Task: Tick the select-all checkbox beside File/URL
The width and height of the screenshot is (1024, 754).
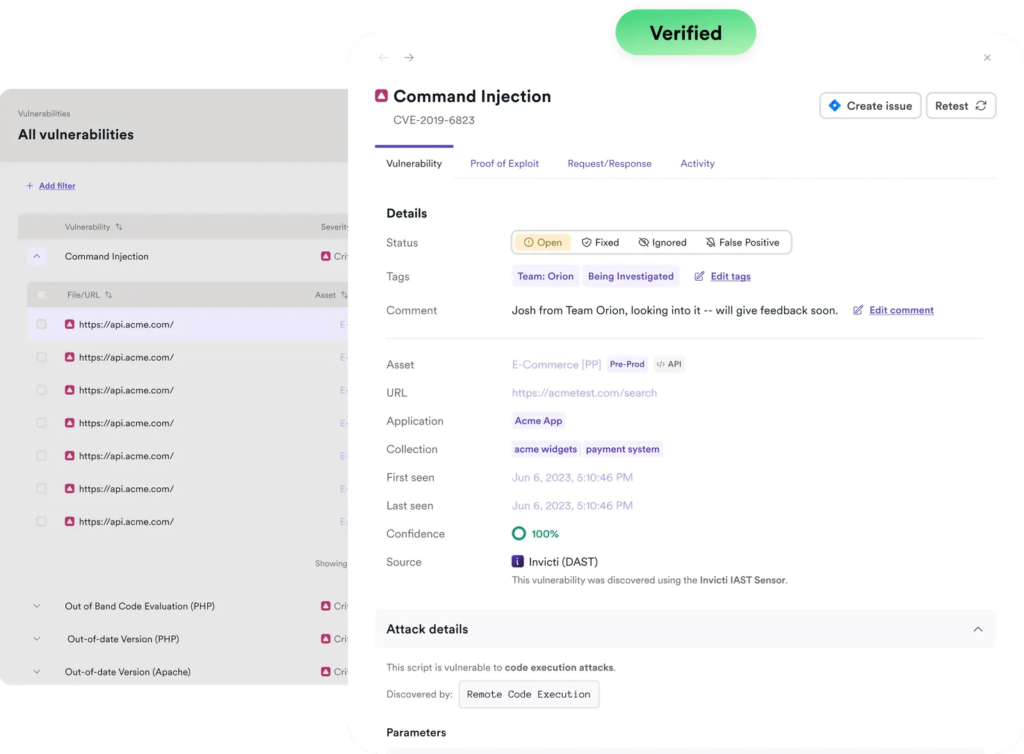Action: (x=42, y=295)
